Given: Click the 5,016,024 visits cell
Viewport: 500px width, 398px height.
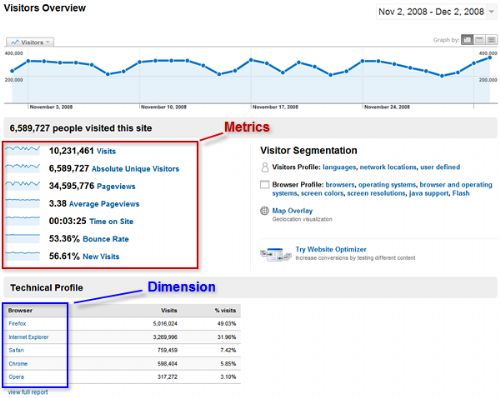Looking at the screenshot, I should pos(165,324).
